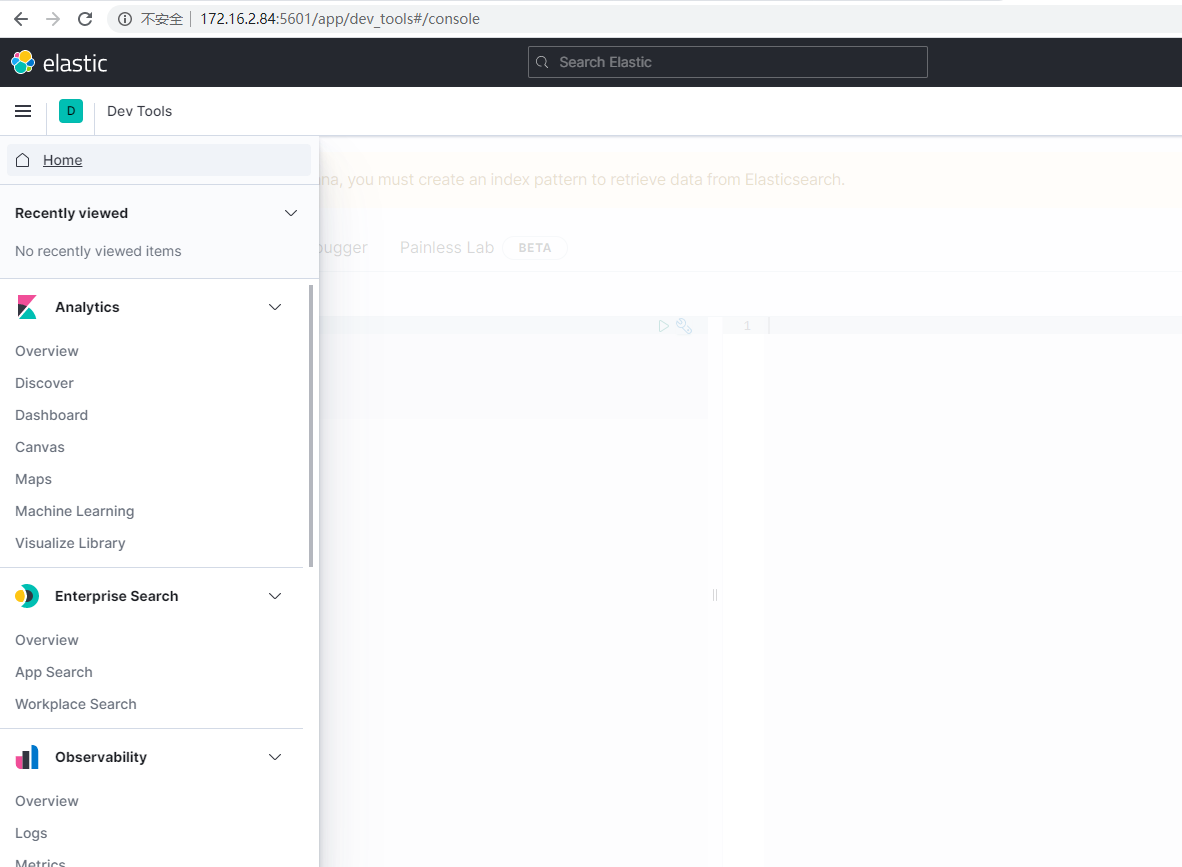Click the Elastic logo
The width and height of the screenshot is (1182, 867).
click(60, 63)
